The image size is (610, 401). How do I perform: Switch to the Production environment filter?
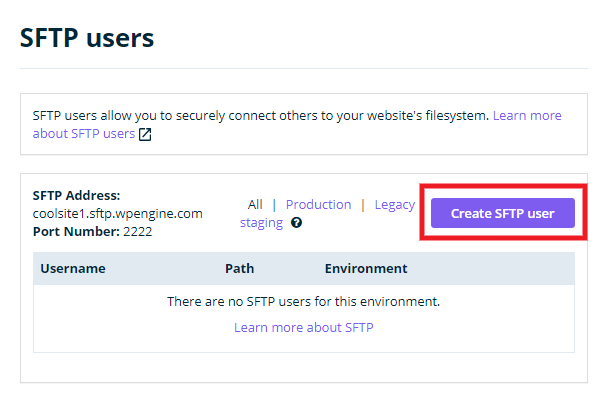point(318,204)
